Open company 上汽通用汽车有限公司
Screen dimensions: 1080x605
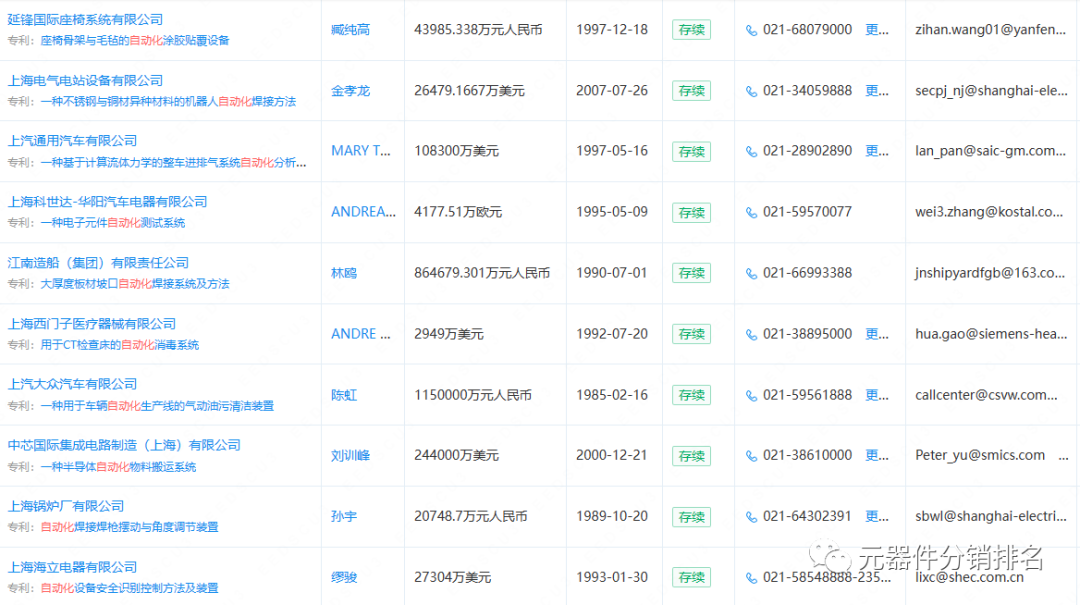coord(72,141)
